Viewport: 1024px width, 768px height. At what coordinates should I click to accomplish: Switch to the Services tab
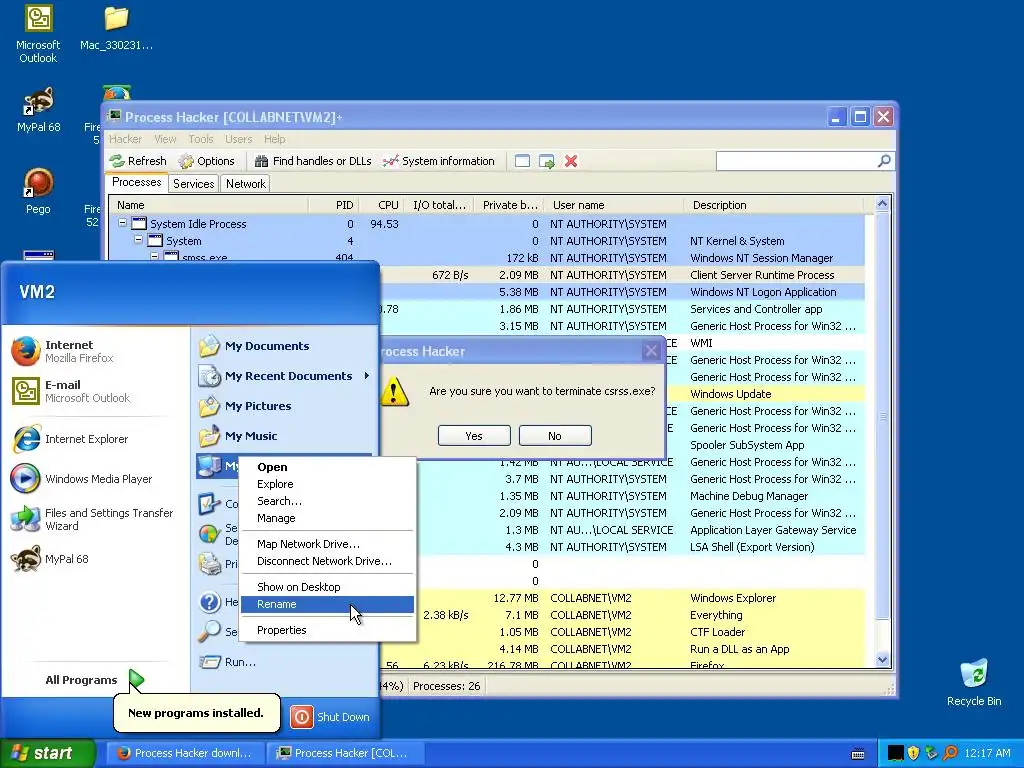coord(193,184)
